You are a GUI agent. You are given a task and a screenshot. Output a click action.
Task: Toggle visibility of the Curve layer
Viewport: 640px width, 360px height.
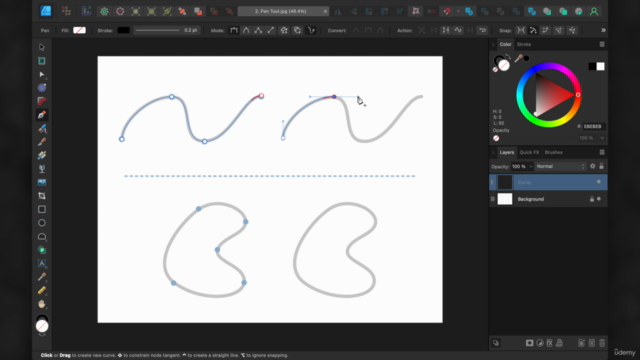click(x=599, y=182)
